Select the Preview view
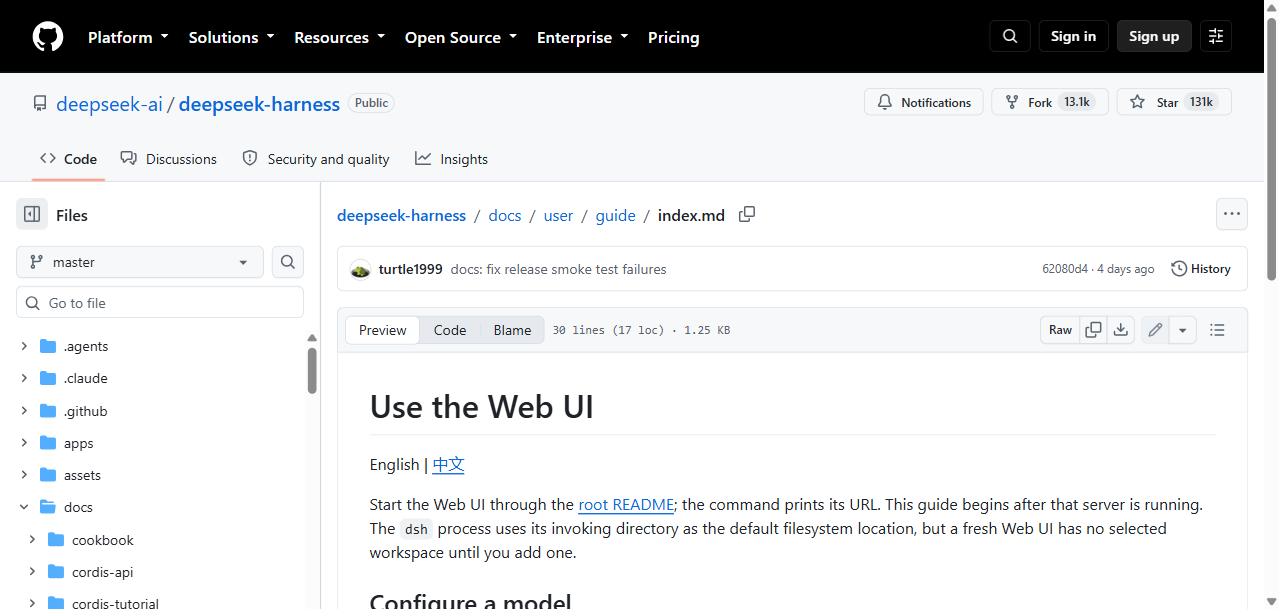1279x609 pixels. (383, 330)
